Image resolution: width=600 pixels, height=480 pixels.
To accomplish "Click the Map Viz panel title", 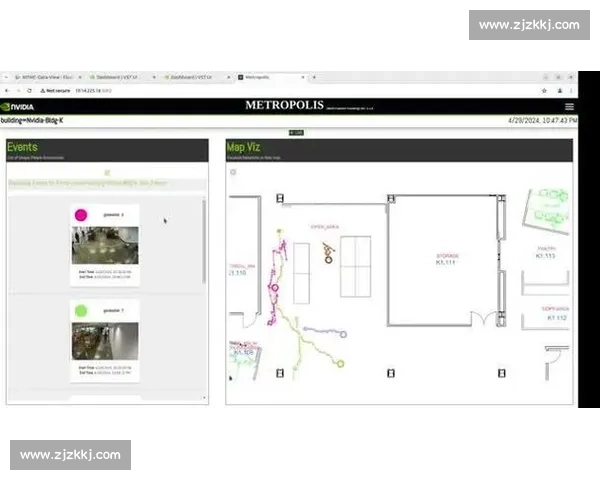I will (x=243, y=147).
